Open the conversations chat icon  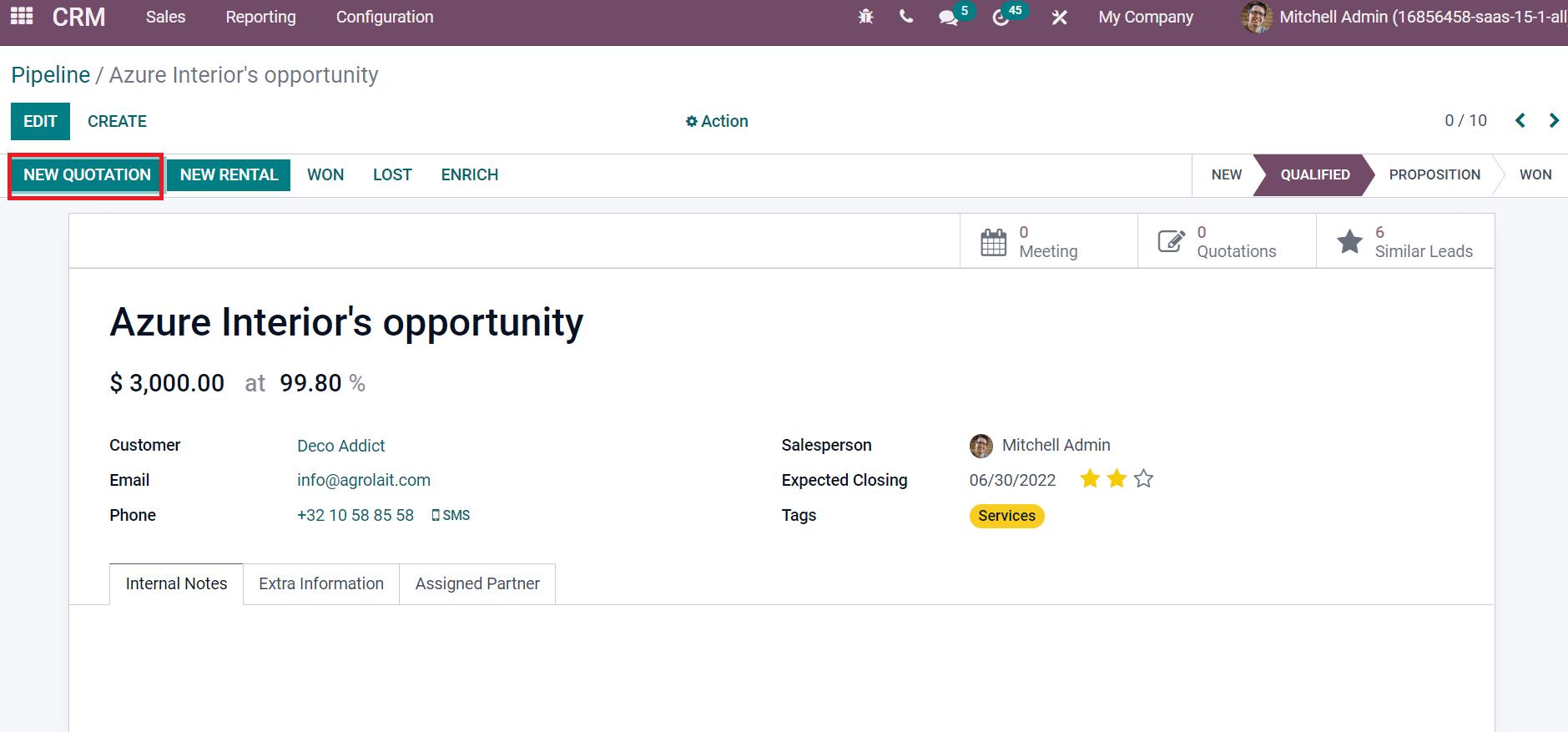click(948, 18)
